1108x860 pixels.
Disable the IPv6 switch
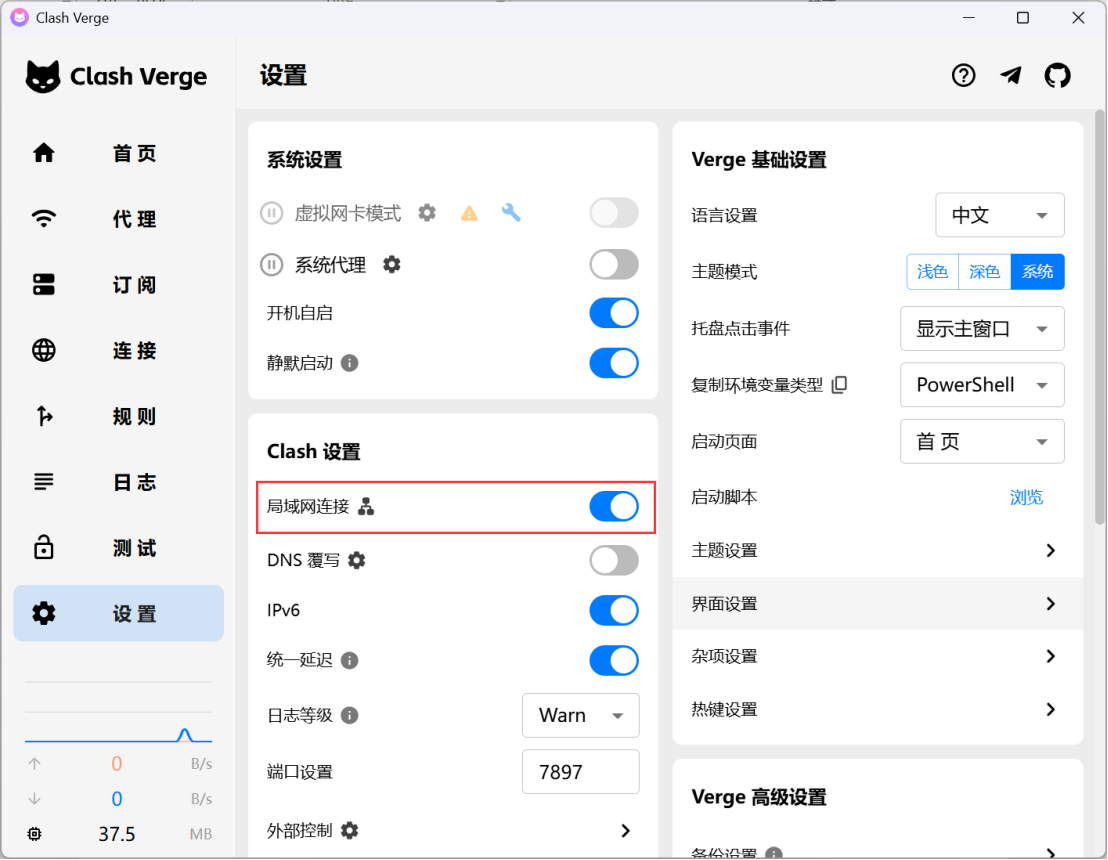click(614, 610)
